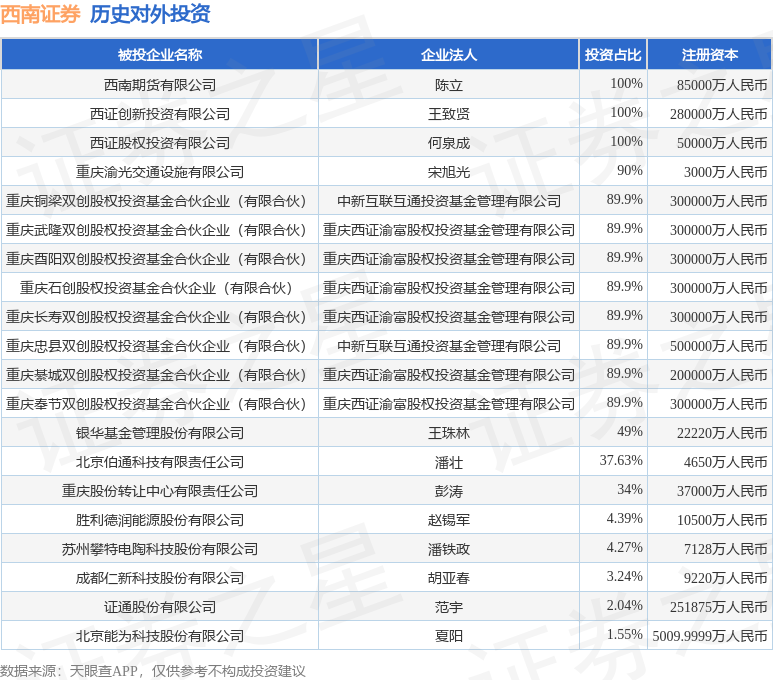Click the 1.55% investment ratio value
The height and width of the screenshot is (680, 773).
point(625,634)
